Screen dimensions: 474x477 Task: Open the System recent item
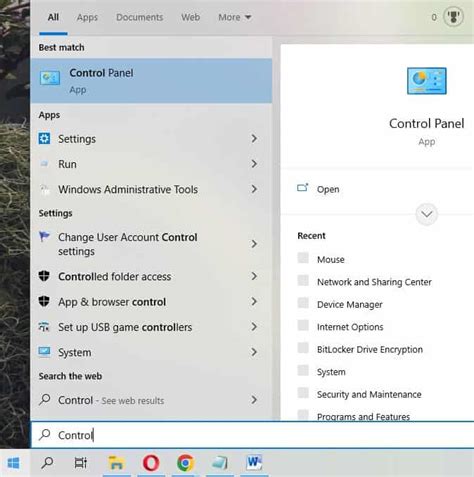[331, 372]
